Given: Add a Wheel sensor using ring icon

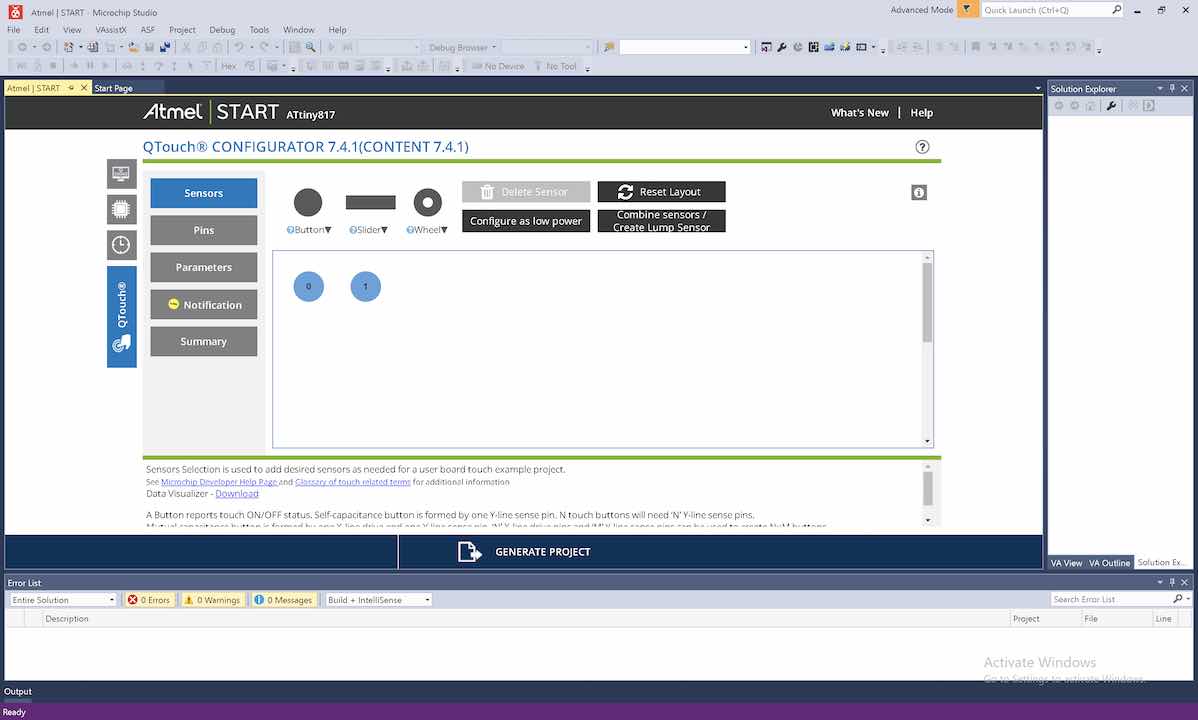Looking at the screenshot, I should click(428, 202).
